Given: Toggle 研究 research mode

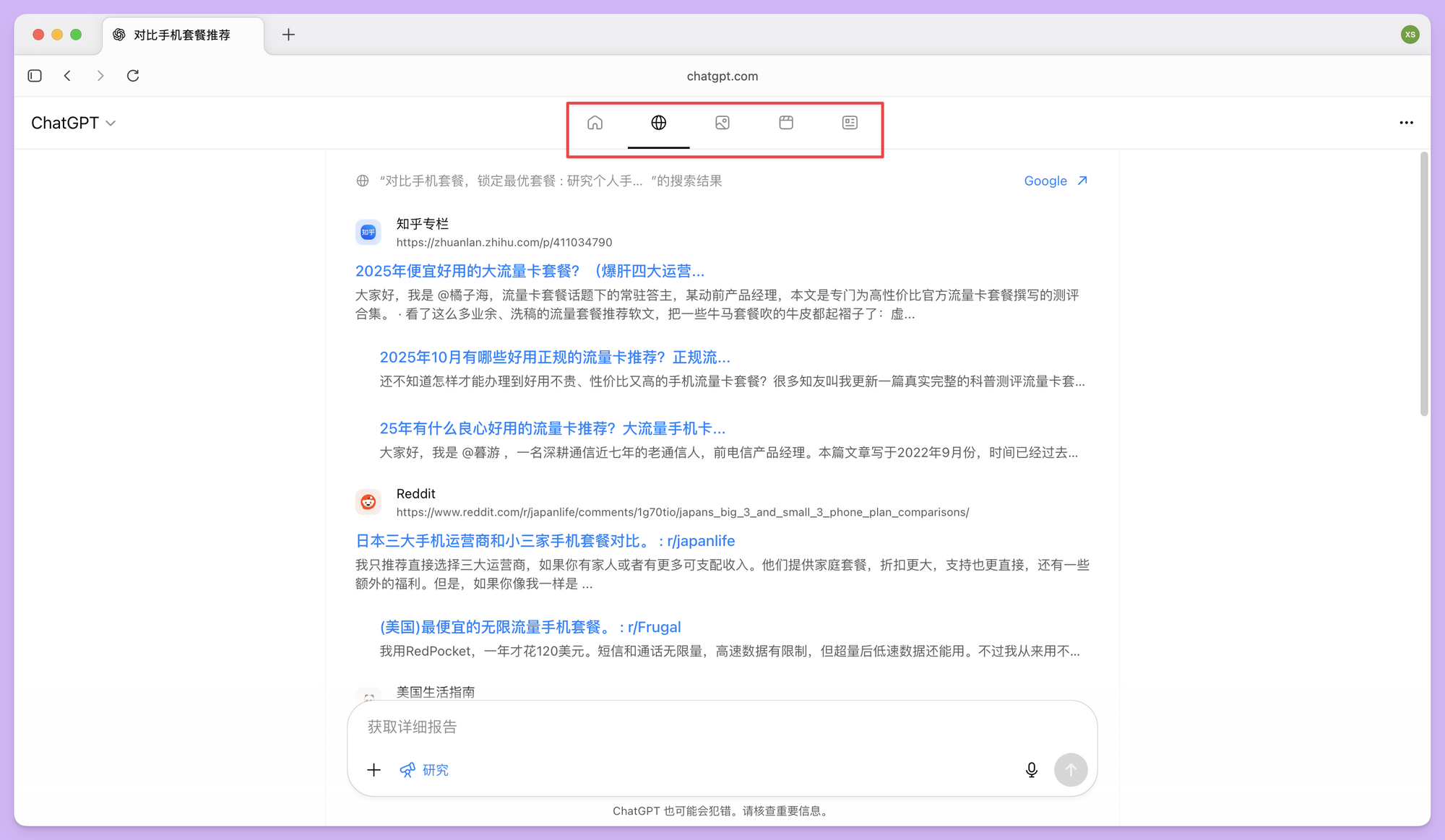Looking at the screenshot, I should (x=424, y=770).
